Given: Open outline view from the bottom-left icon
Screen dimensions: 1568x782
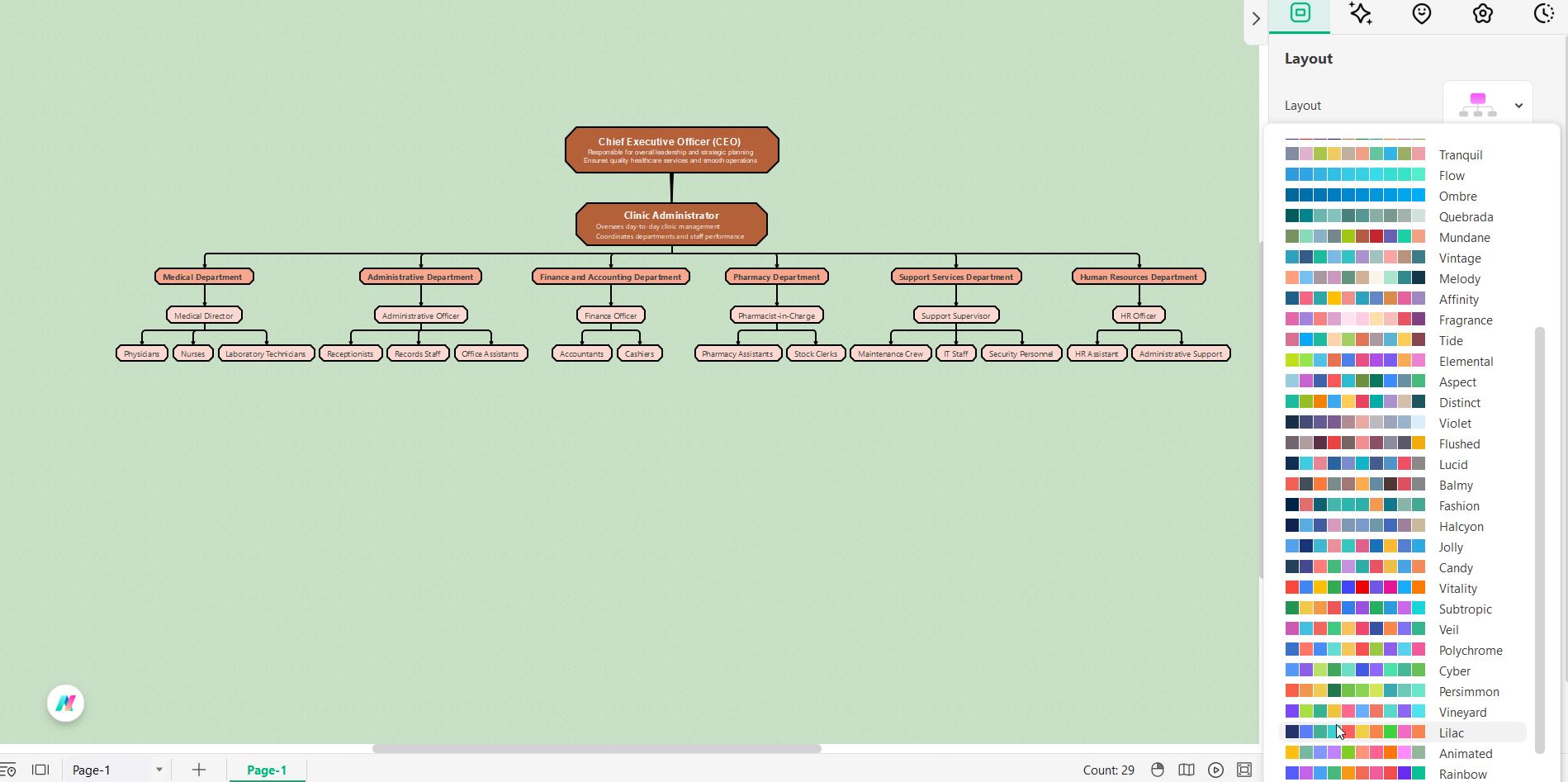Looking at the screenshot, I should click(8, 770).
